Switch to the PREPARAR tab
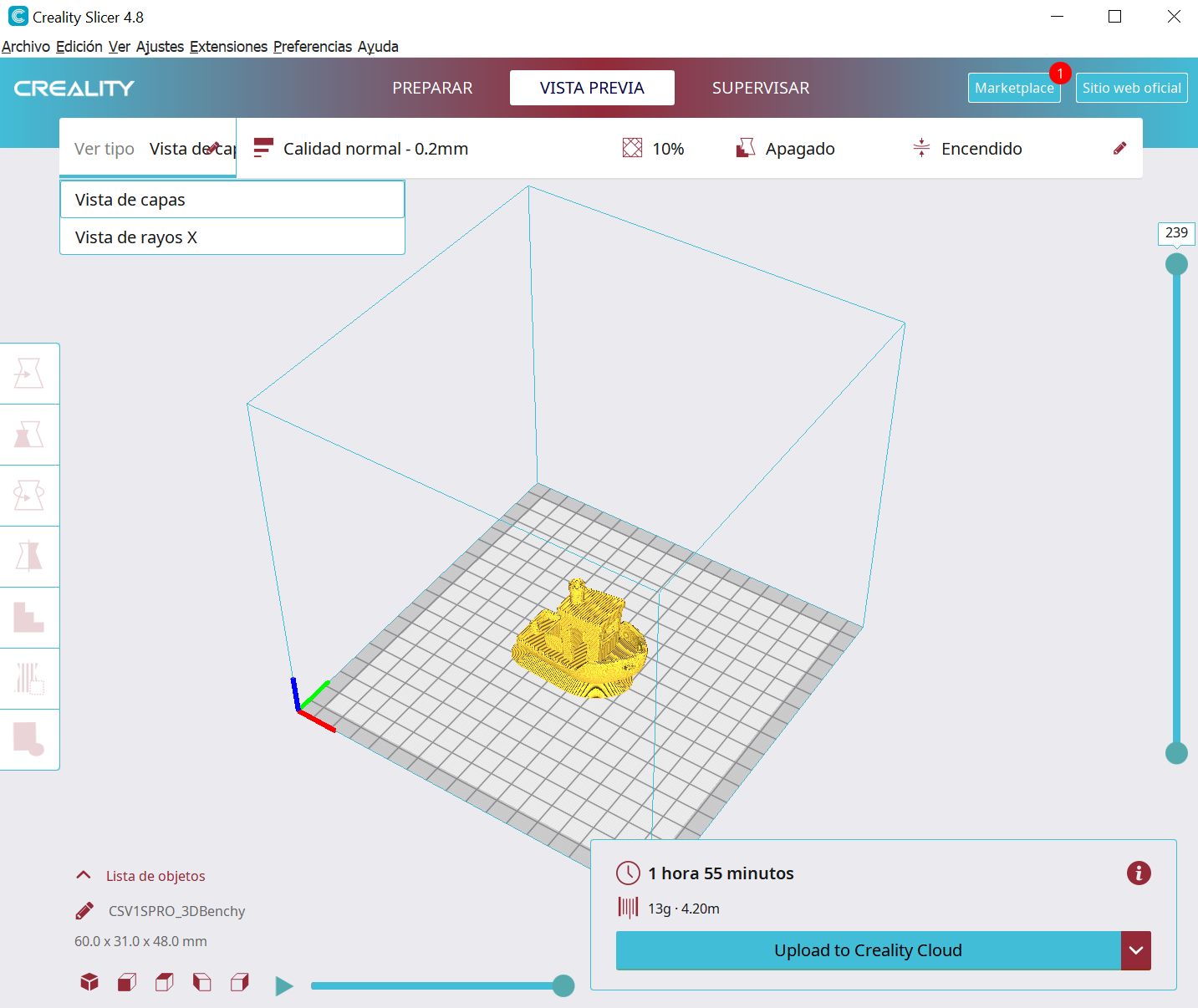This screenshot has width=1198, height=1008. coord(432,88)
